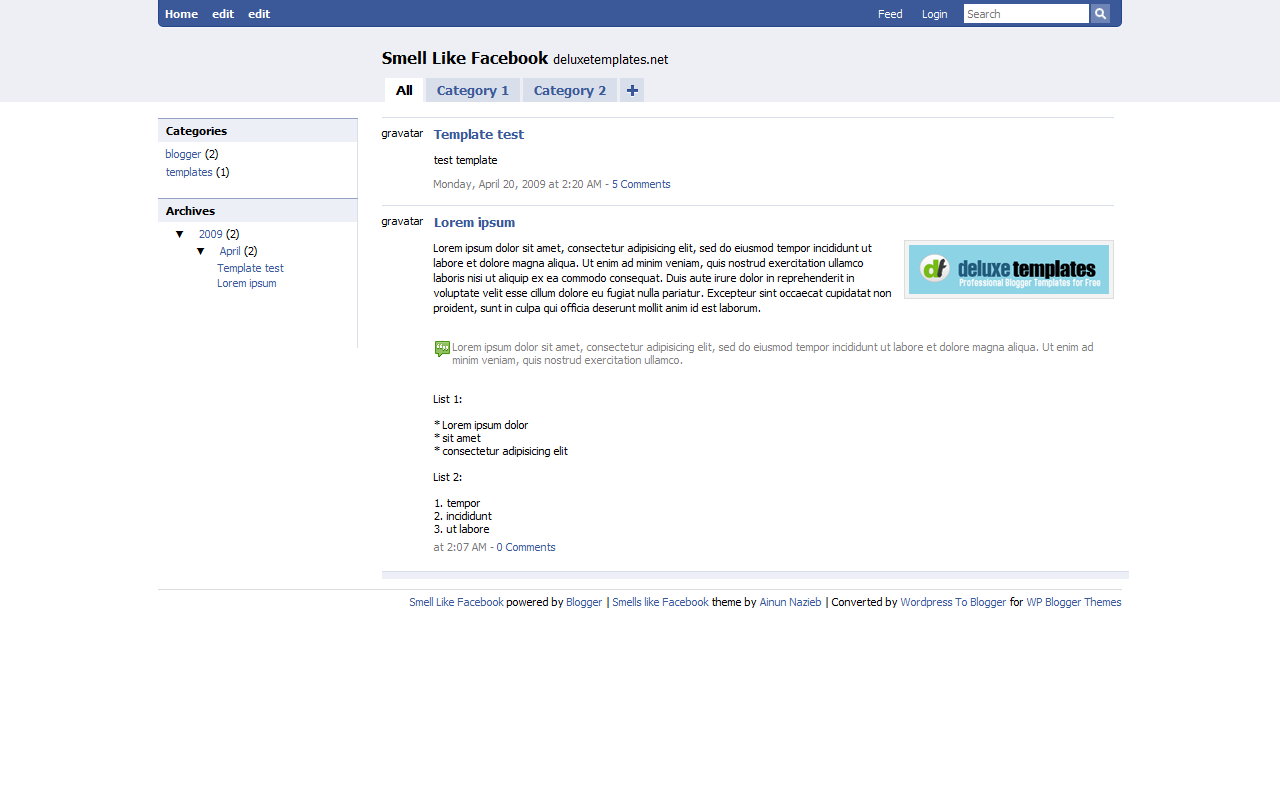Screen dimensions: 1280x794
Task: Click the deluxetemplates.net subtitle text
Action: (x=610, y=60)
